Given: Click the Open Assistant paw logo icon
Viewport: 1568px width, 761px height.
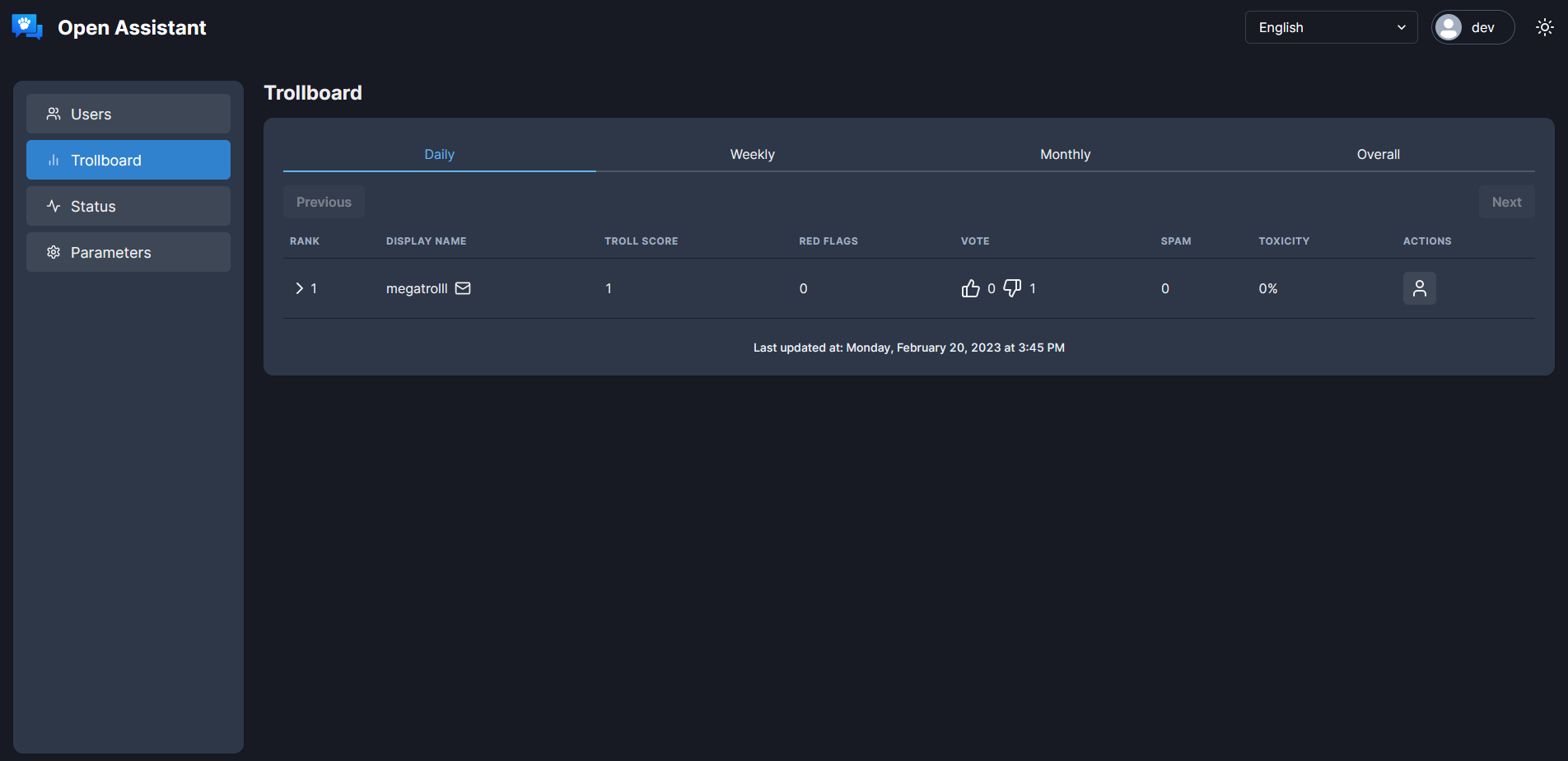Looking at the screenshot, I should point(27,27).
